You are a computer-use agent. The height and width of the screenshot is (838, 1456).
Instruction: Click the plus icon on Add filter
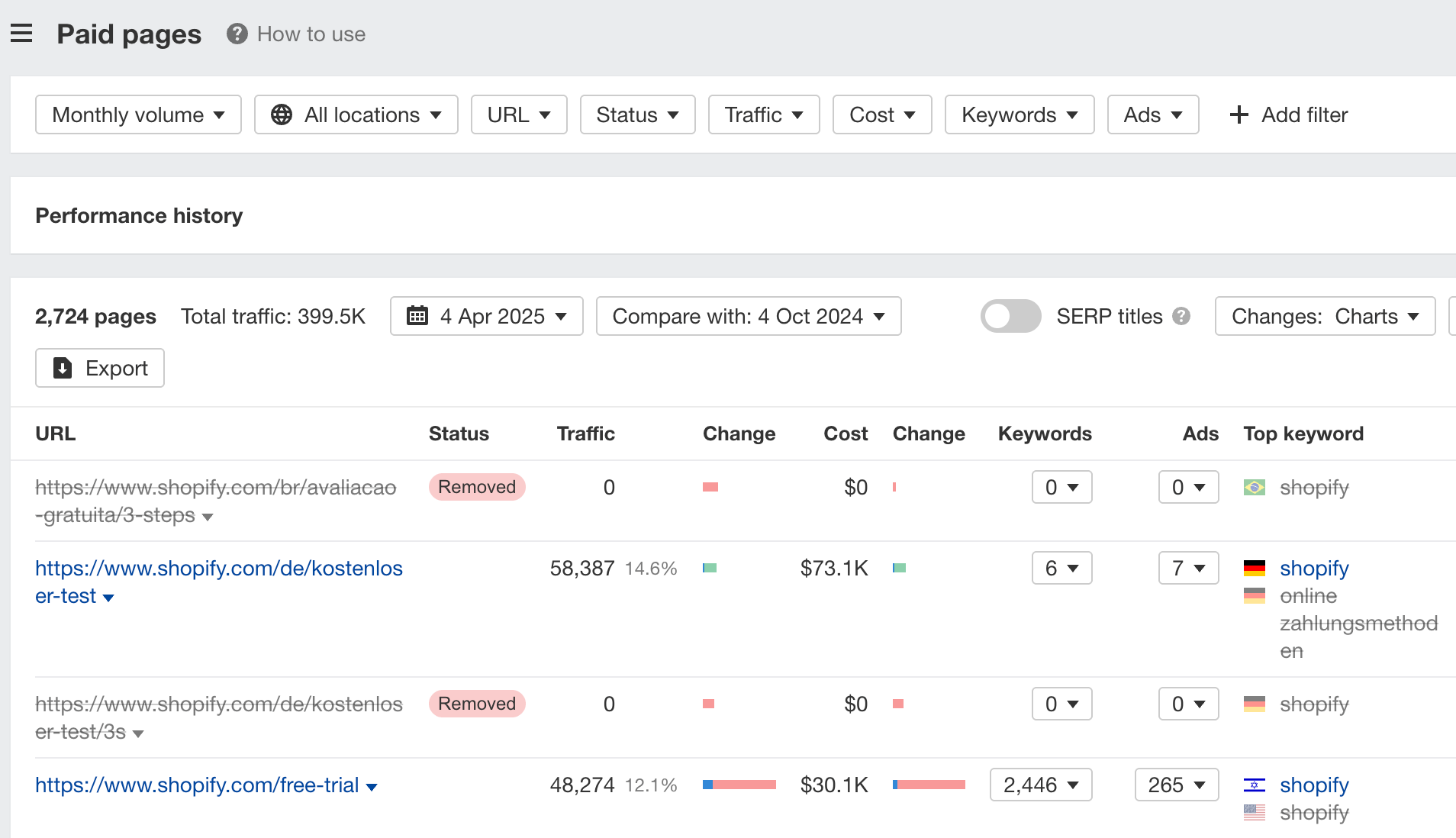pos(1238,114)
